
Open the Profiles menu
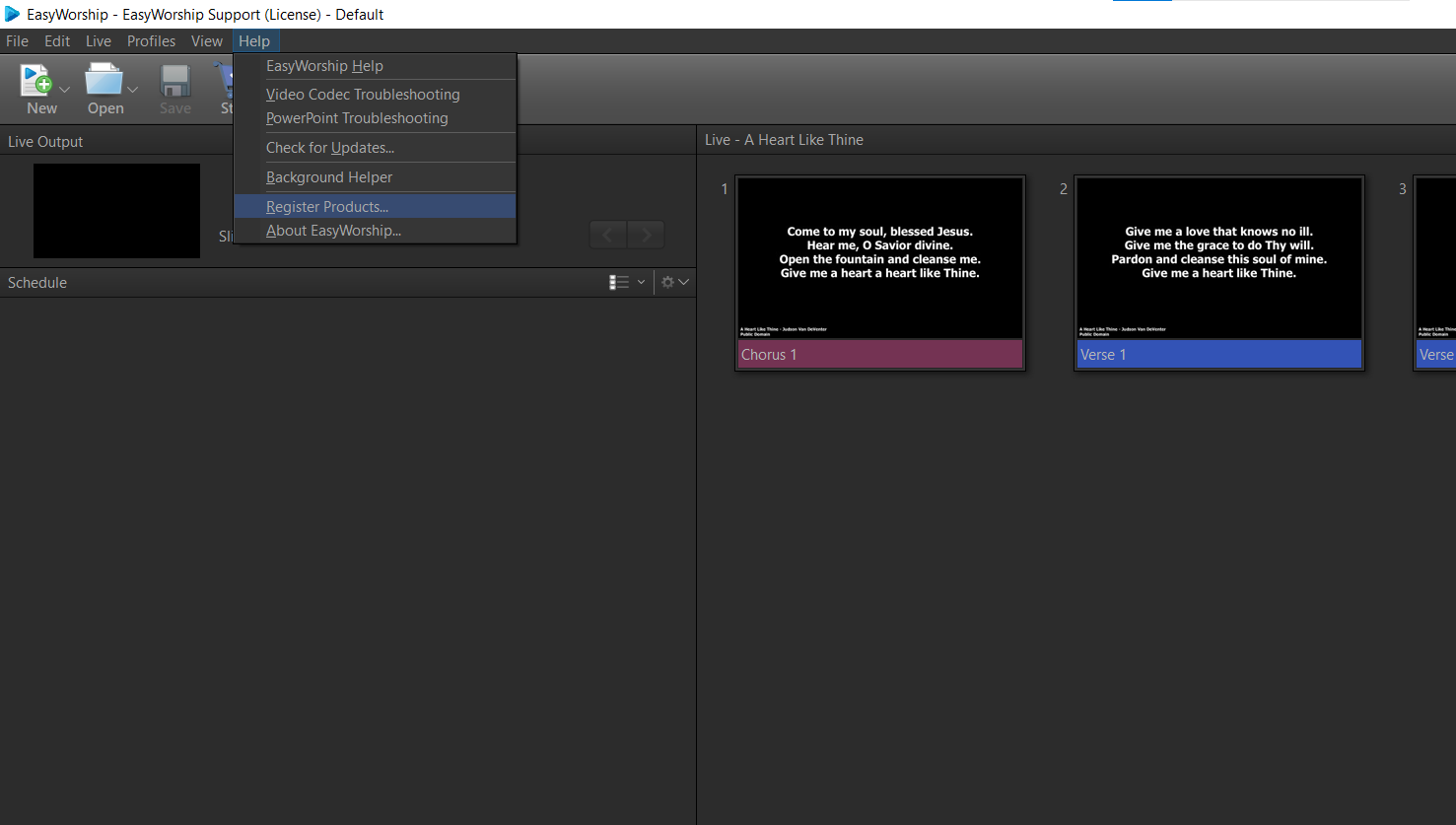pos(151,41)
